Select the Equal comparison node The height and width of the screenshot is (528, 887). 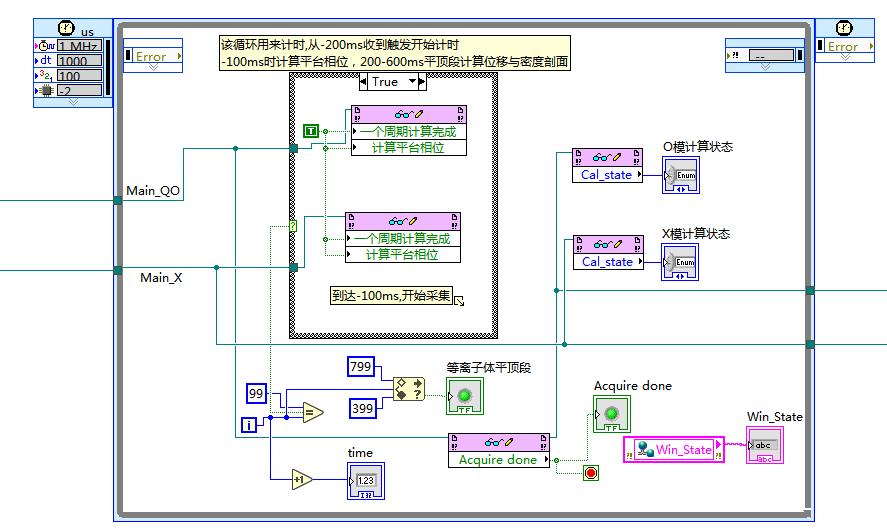[312, 411]
